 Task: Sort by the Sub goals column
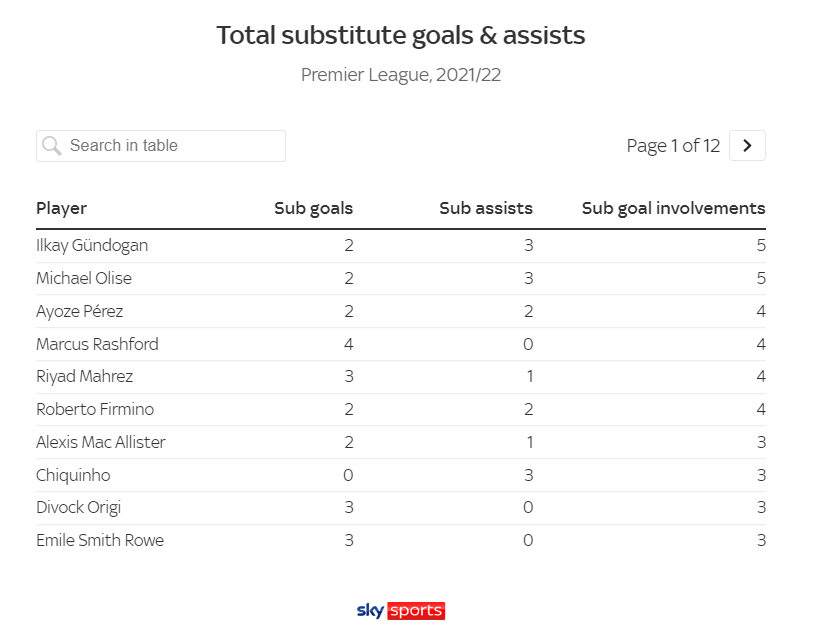(x=313, y=208)
